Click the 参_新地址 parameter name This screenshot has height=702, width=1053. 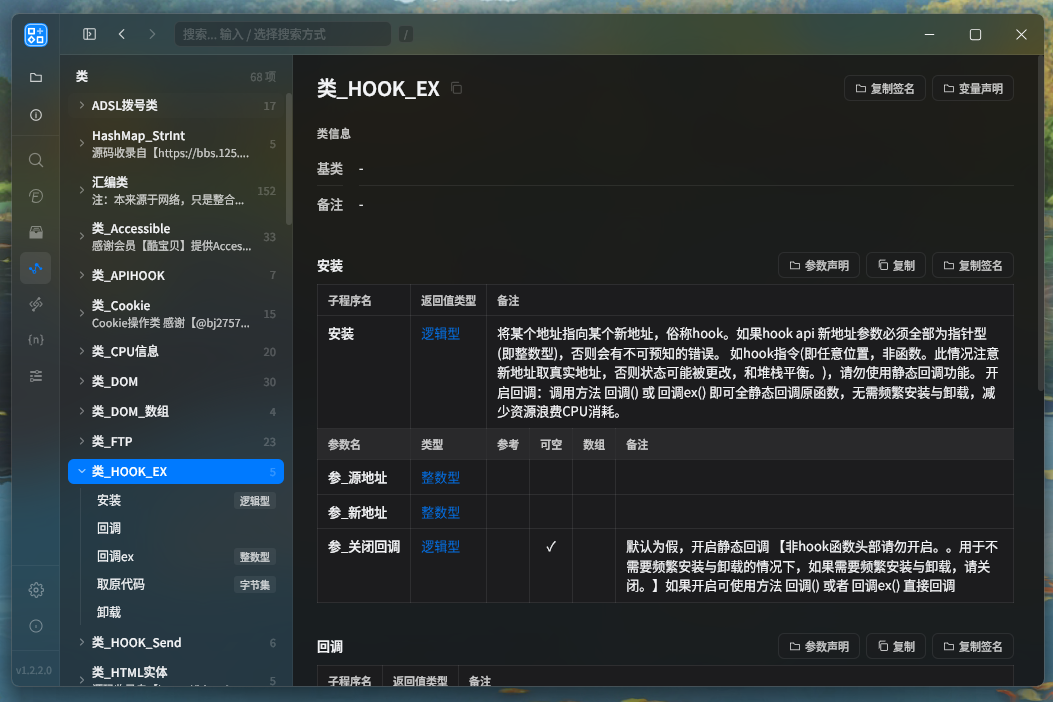(x=357, y=513)
